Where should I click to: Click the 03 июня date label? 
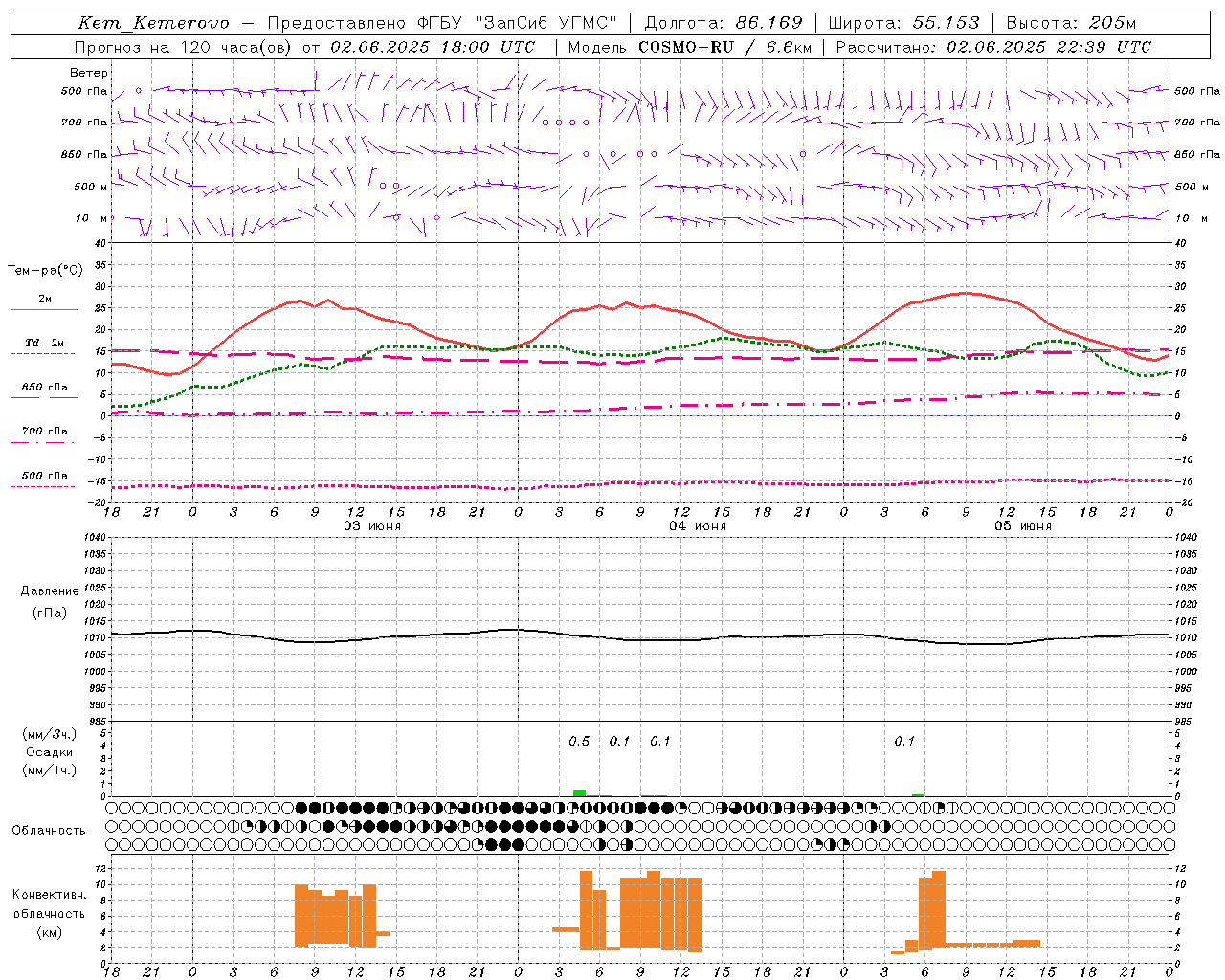(372, 526)
